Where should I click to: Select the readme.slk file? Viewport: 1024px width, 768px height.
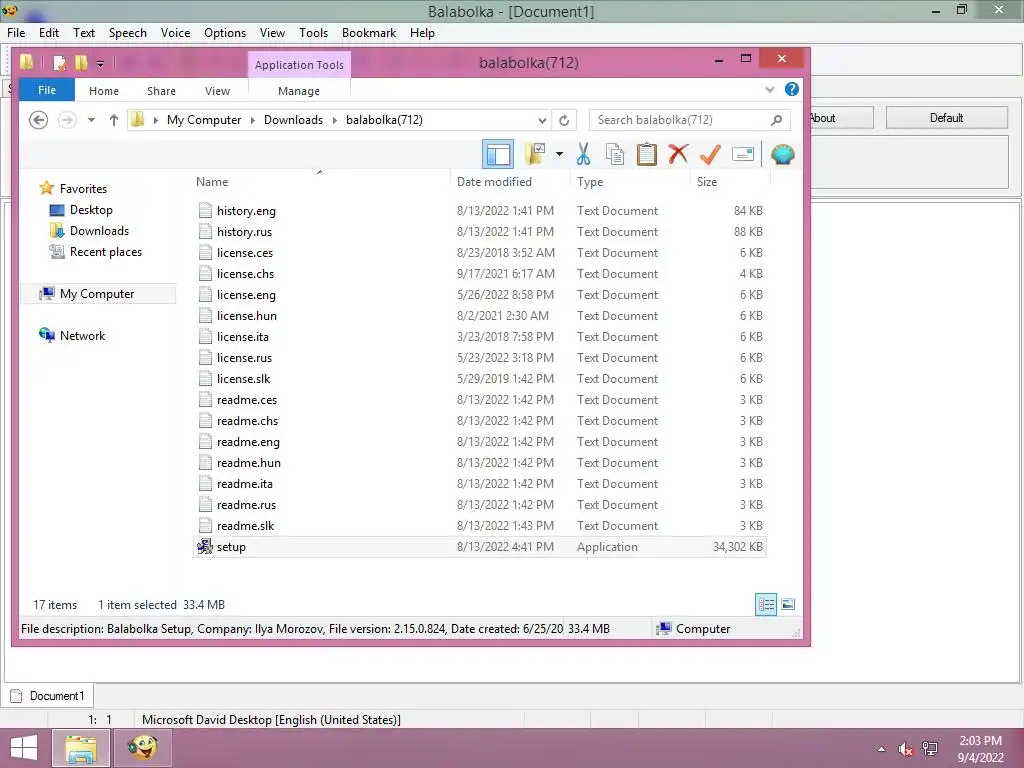click(x=480, y=526)
